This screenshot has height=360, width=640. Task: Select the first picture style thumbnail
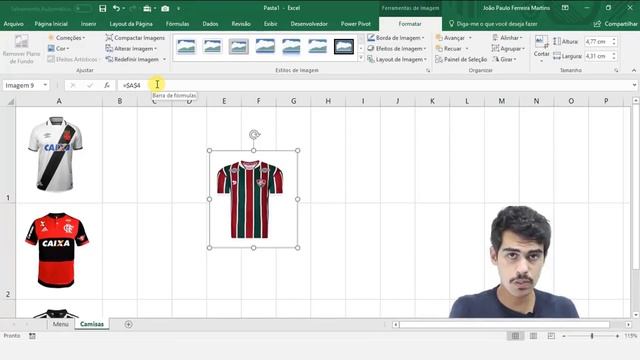click(186, 47)
